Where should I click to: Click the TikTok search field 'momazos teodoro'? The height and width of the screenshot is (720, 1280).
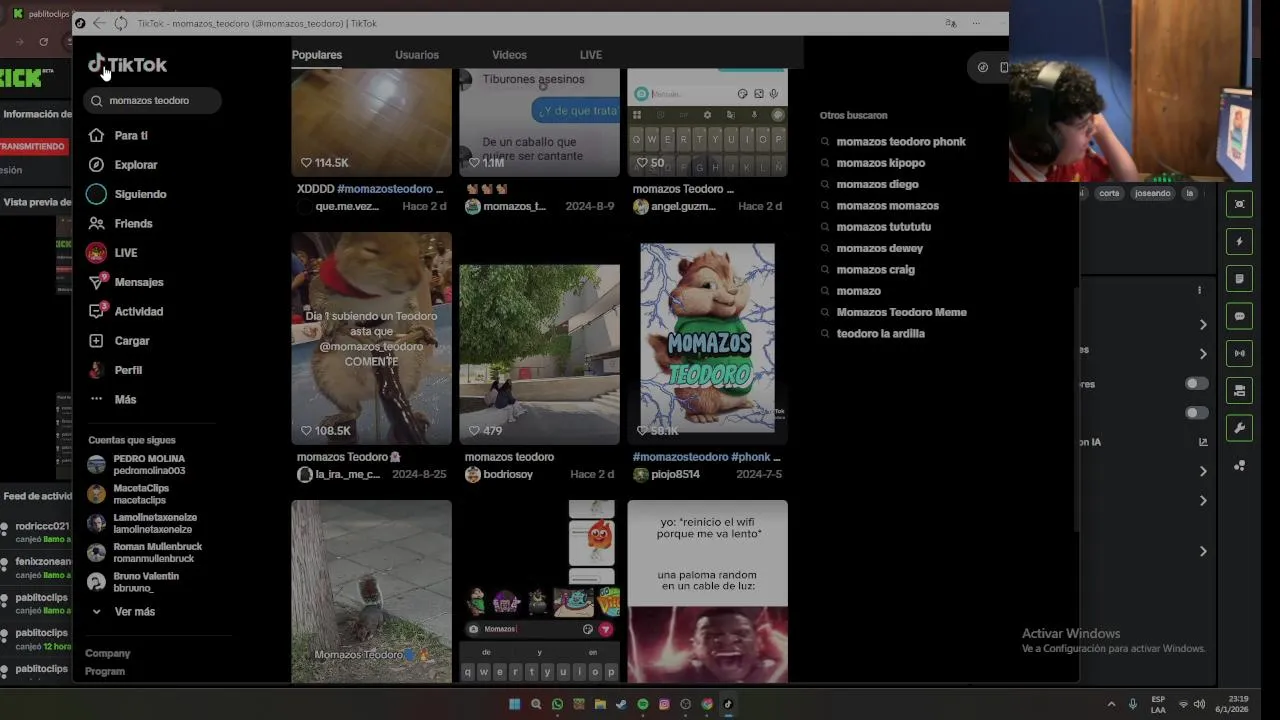pos(153,101)
